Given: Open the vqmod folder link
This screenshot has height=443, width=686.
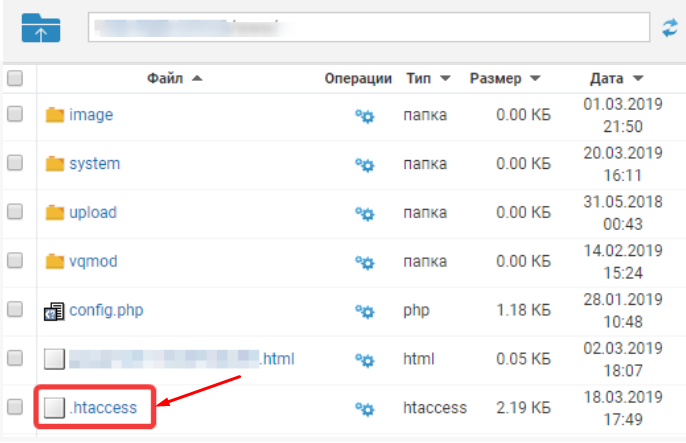Looking at the screenshot, I should pos(93,262).
